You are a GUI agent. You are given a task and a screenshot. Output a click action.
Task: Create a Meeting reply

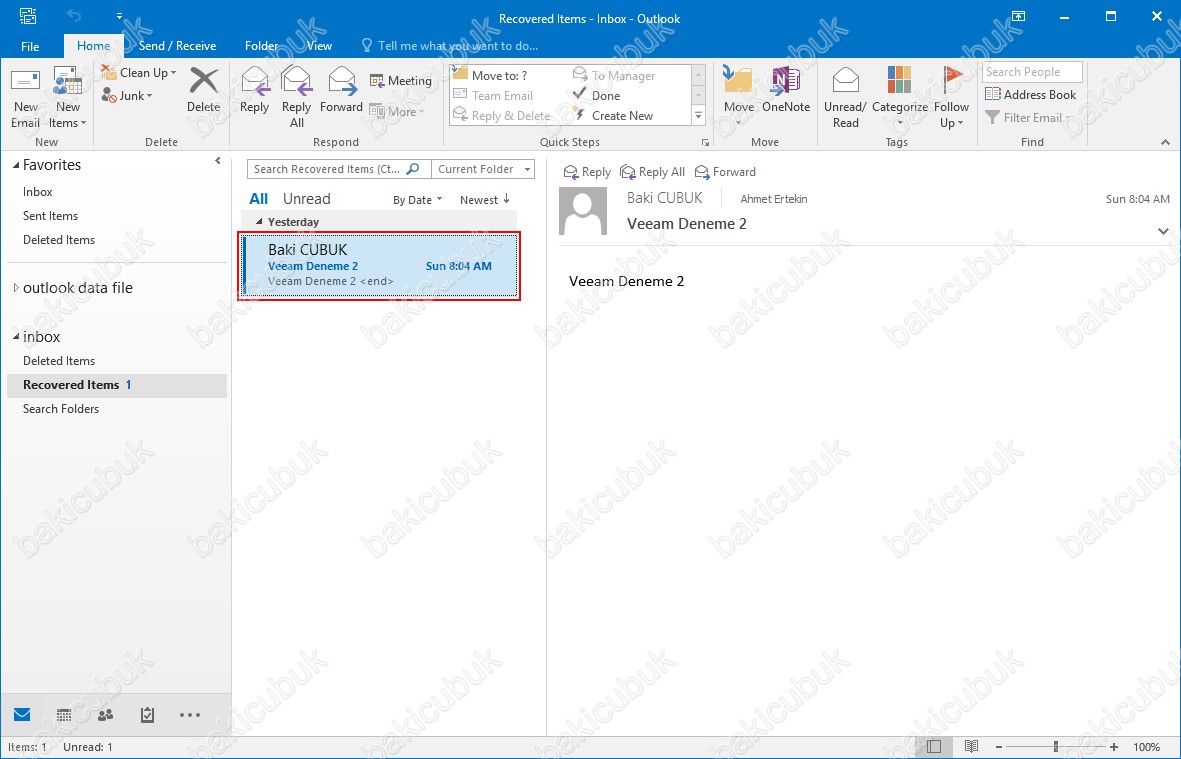click(x=401, y=81)
